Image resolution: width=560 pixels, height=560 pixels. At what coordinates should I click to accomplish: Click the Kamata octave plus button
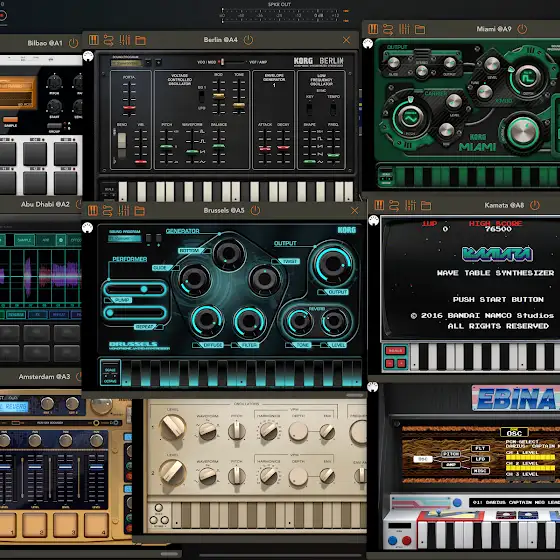point(401,364)
